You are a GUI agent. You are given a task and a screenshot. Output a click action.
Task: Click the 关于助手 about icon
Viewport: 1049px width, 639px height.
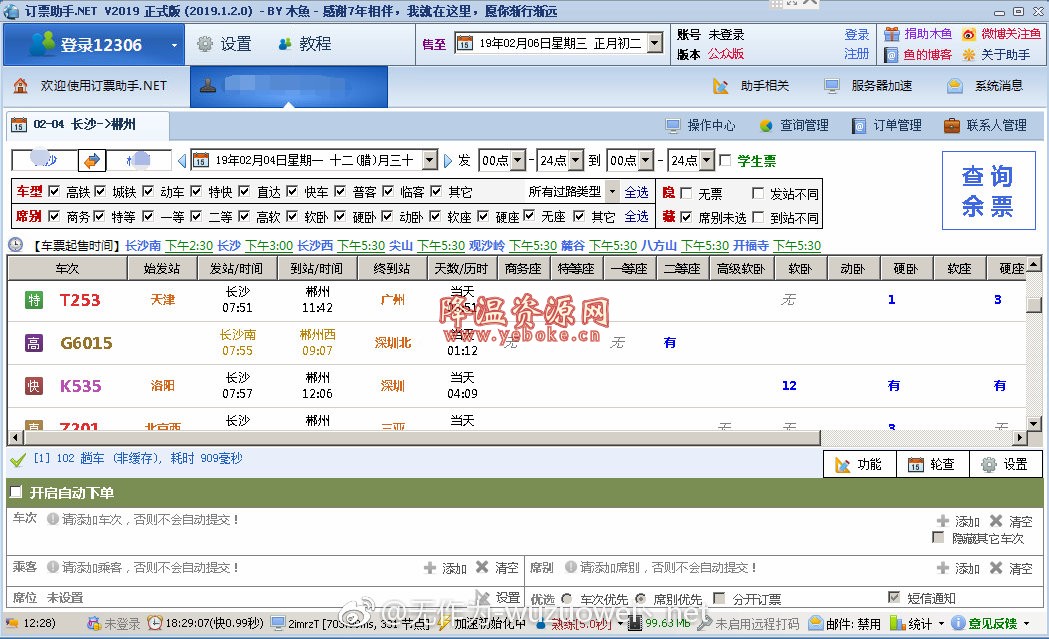coord(969,55)
